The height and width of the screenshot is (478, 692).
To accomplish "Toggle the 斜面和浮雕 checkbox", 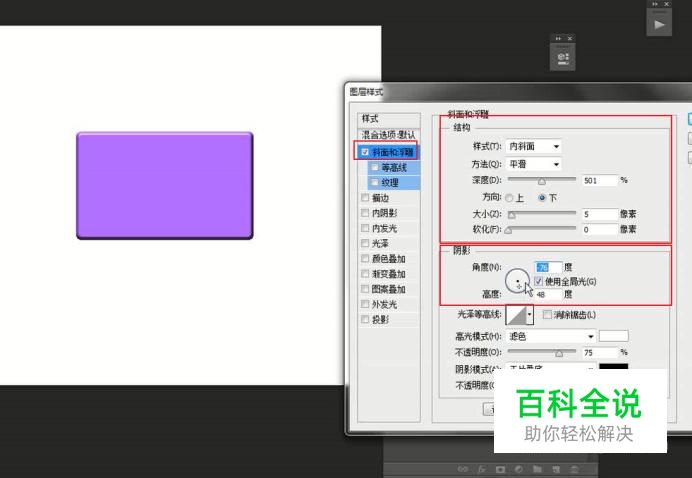I will pos(365,152).
